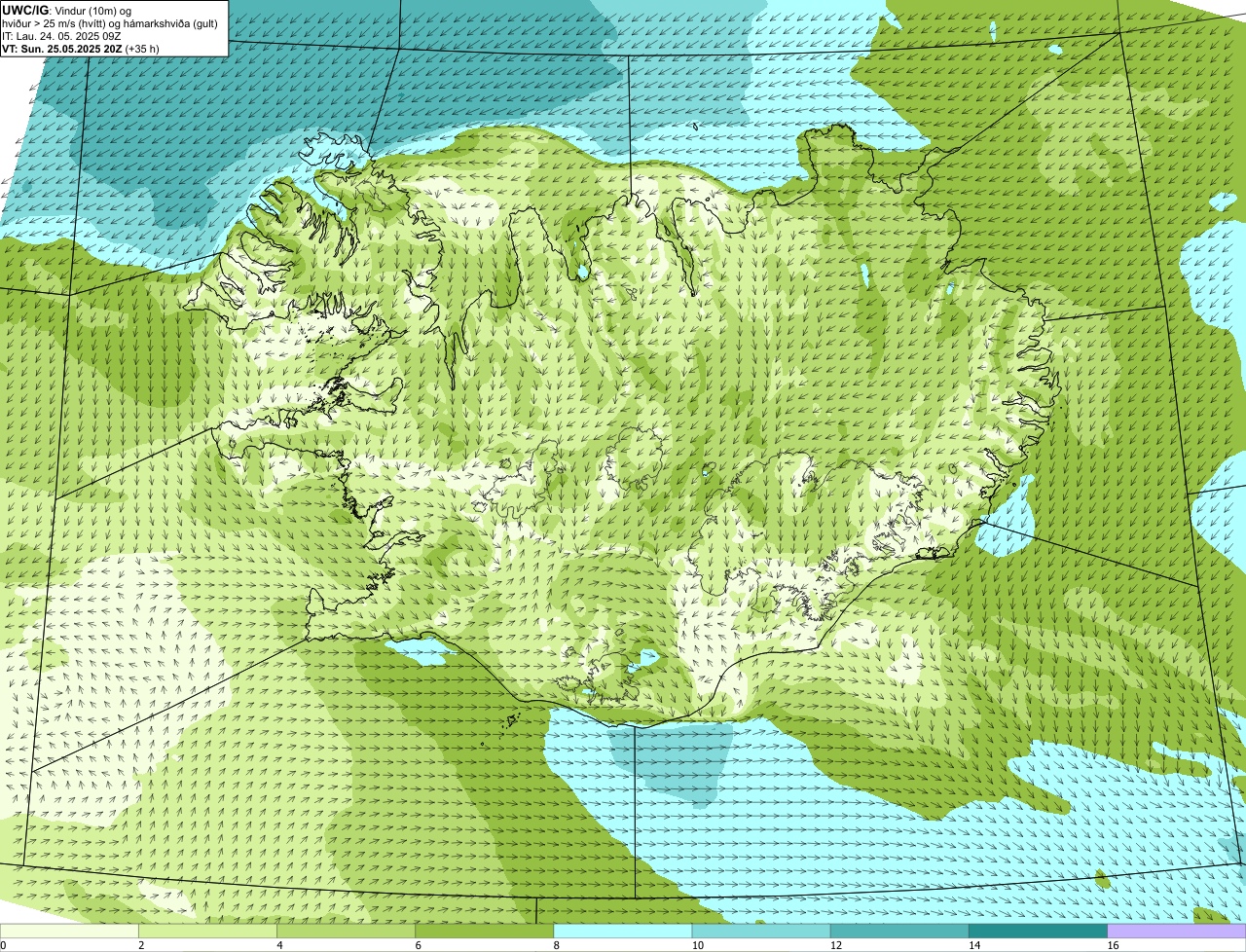1246x952 pixels.
Task: Click the 12–14 m/s teal legend swatch
Action: [x=899, y=931]
